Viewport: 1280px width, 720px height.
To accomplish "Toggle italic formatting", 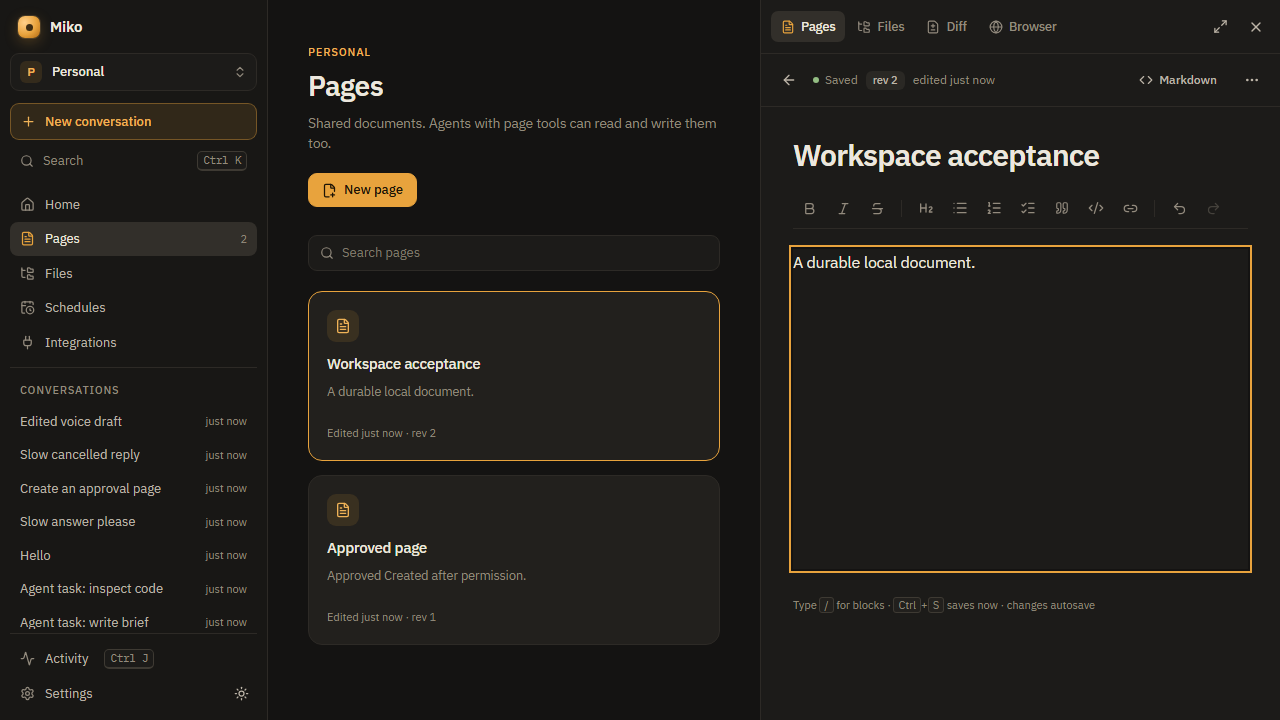I will (x=843, y=208).
